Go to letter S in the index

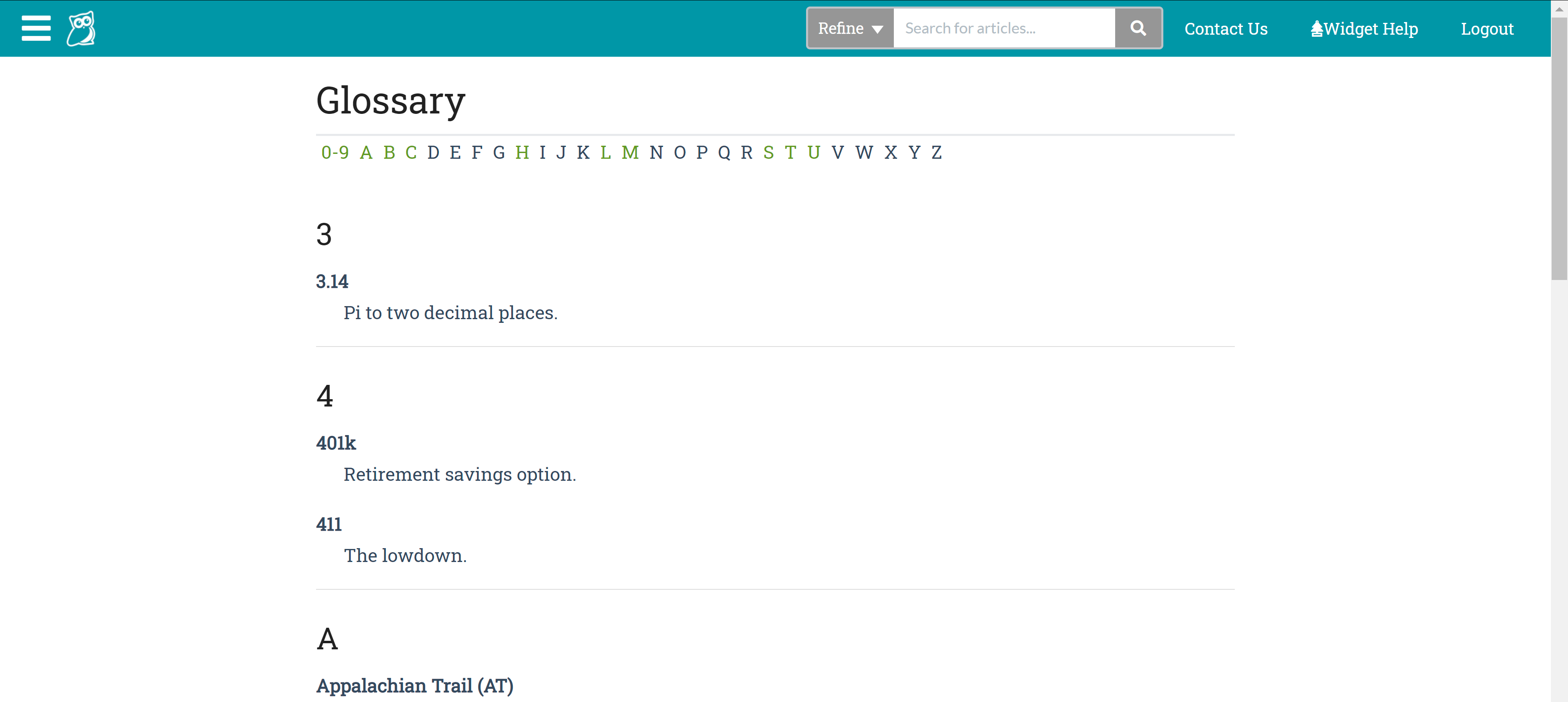pyautogui.click(x=768, y=152)
